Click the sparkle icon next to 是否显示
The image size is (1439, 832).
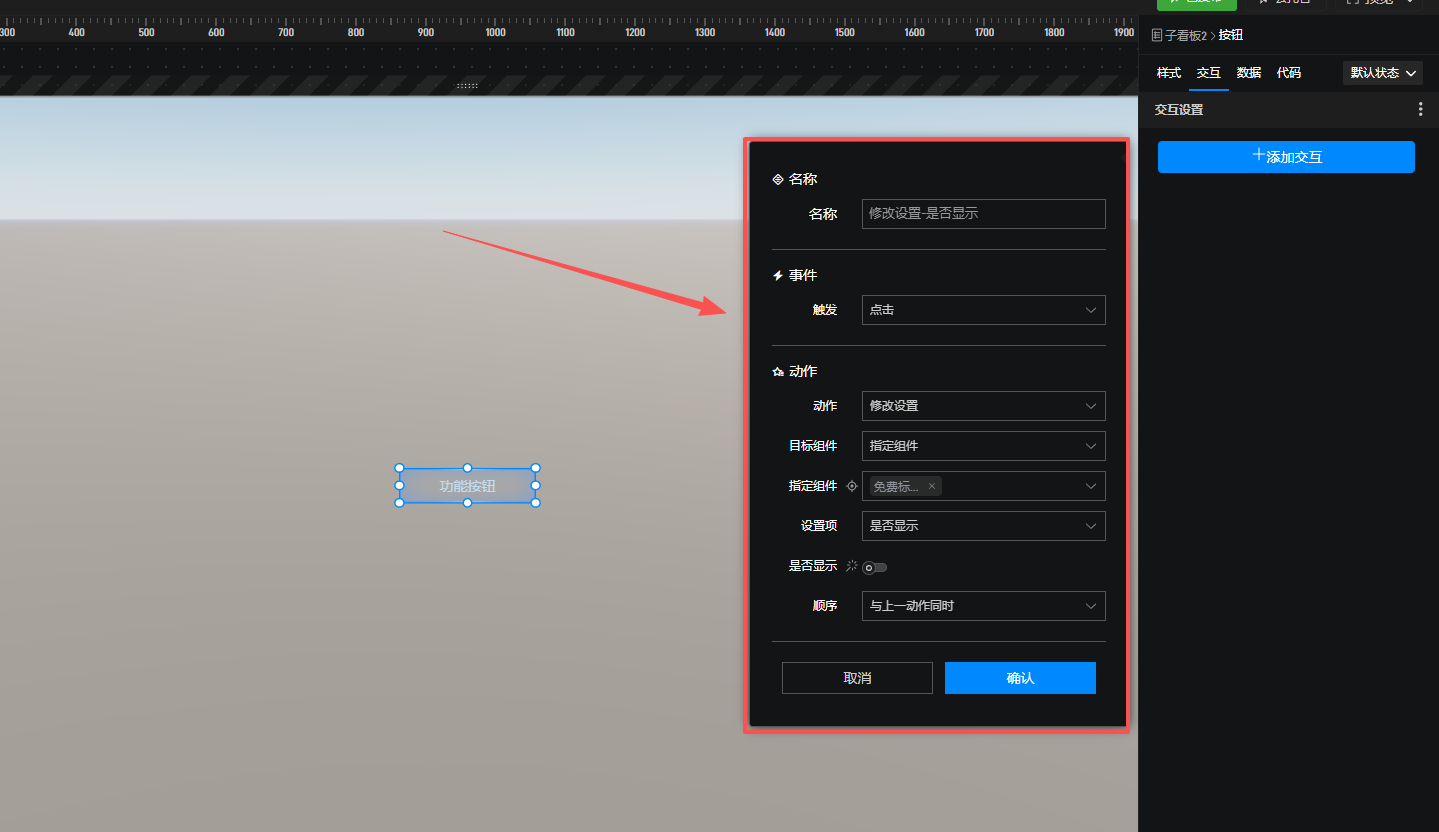coord(851,566)
